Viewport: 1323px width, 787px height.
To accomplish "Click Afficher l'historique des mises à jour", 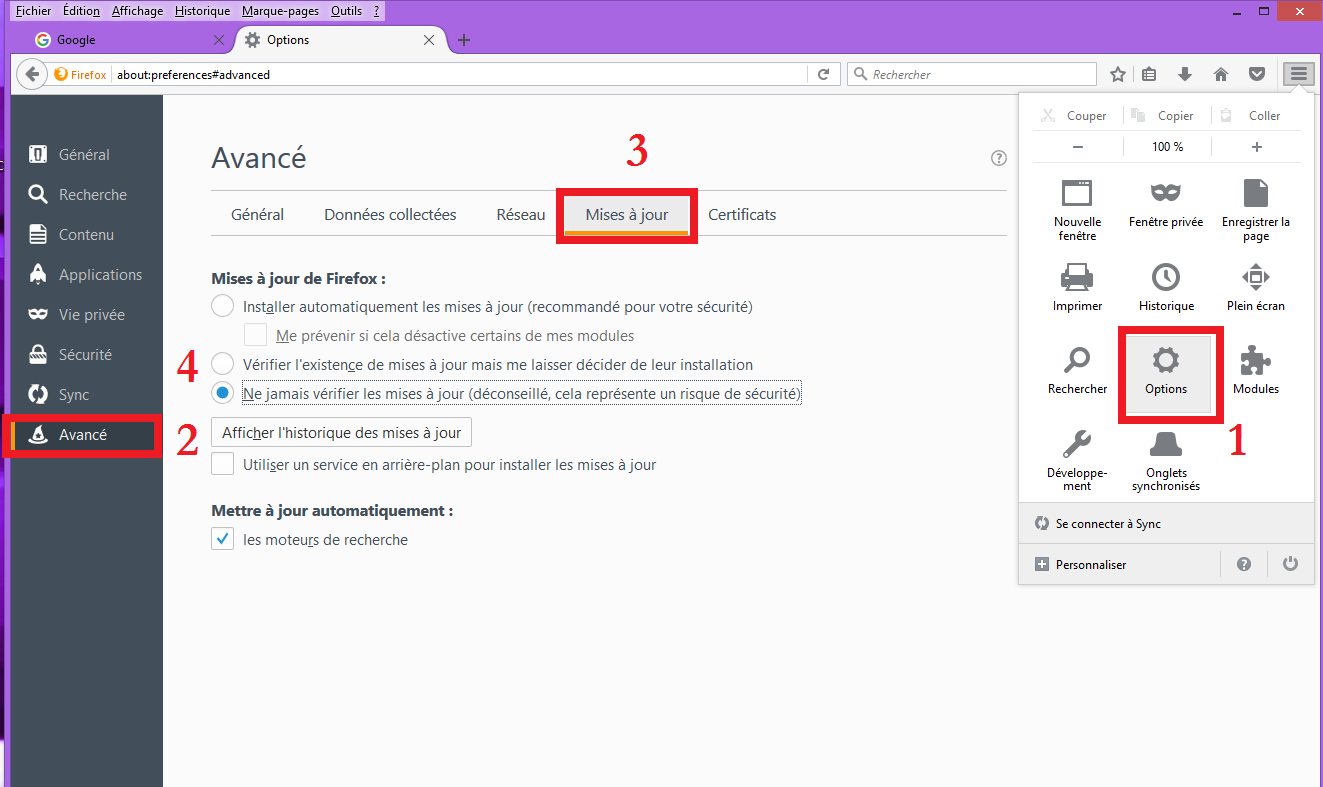I will pos(342,432).
